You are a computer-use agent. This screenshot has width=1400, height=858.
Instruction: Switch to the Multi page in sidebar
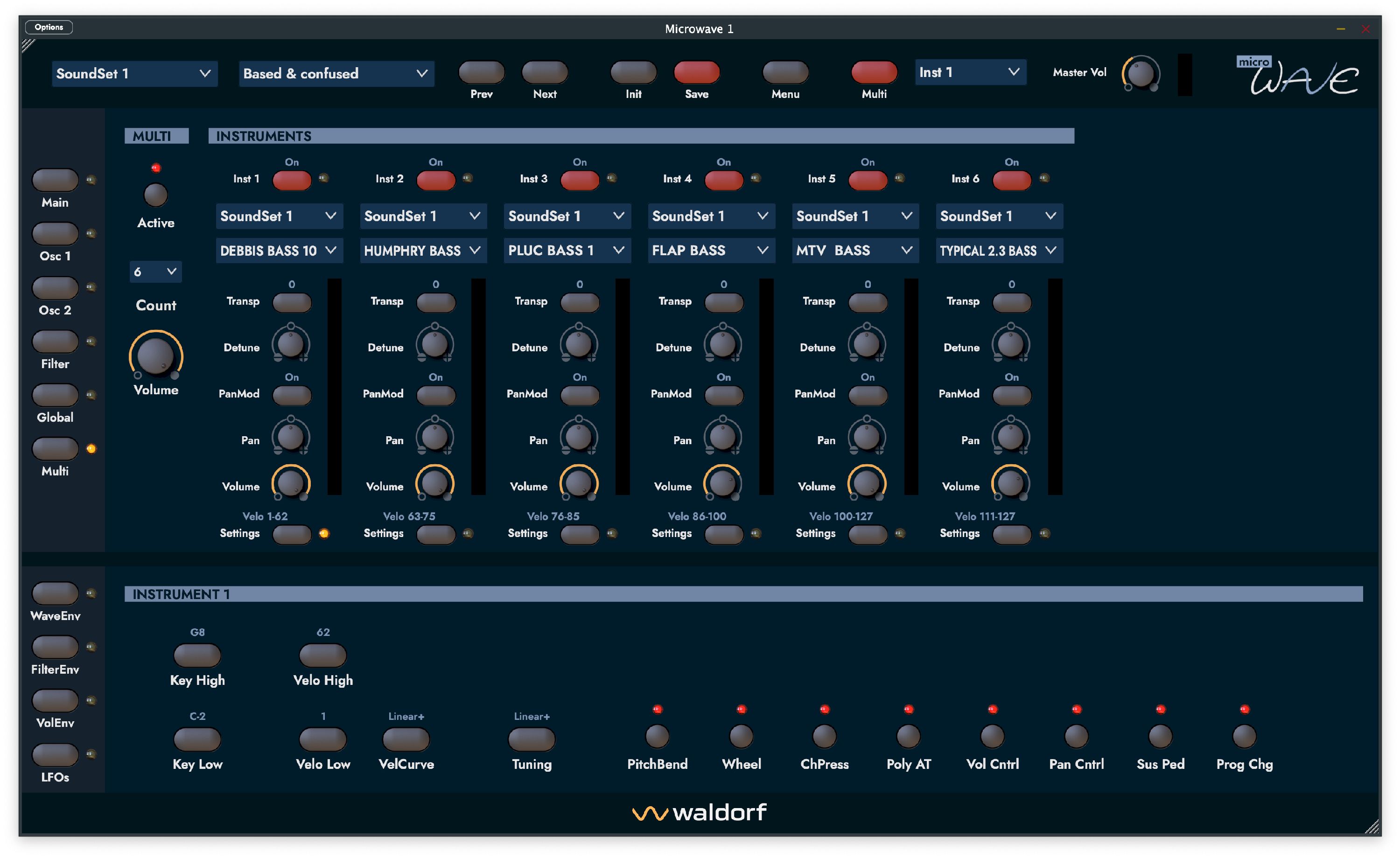coord(55,449)
